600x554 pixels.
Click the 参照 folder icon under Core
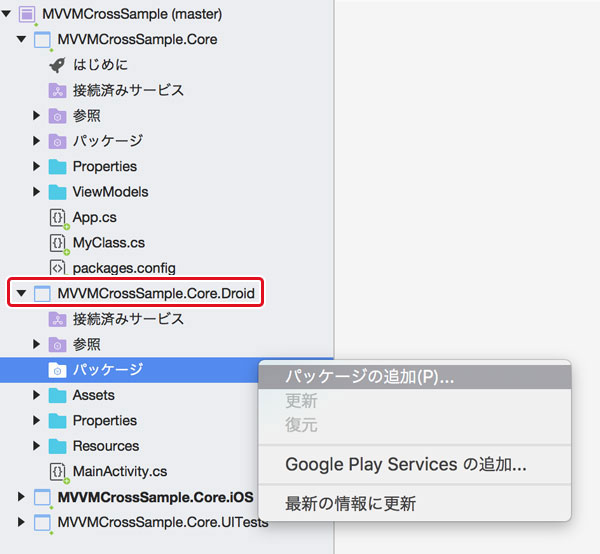[x=57, y=116]
